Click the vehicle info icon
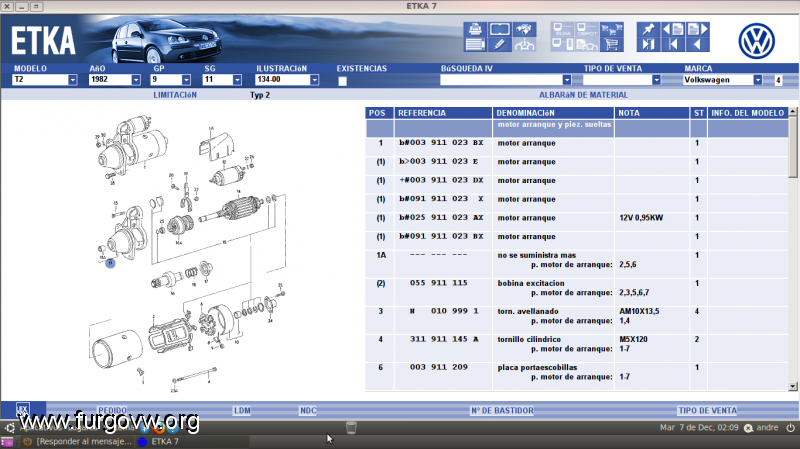The width and height of the screenshot is (800, 449). tap(524, 44)
